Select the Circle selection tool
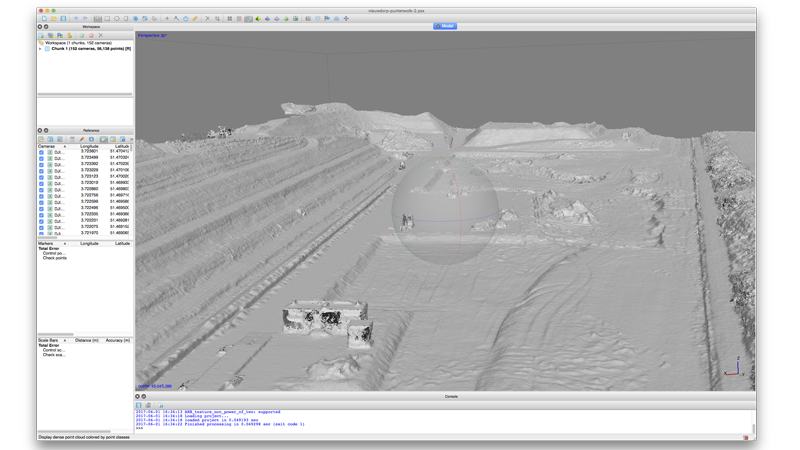Viewport: 800px width, 450px height. pyautogui.click(x=117, y=18)
